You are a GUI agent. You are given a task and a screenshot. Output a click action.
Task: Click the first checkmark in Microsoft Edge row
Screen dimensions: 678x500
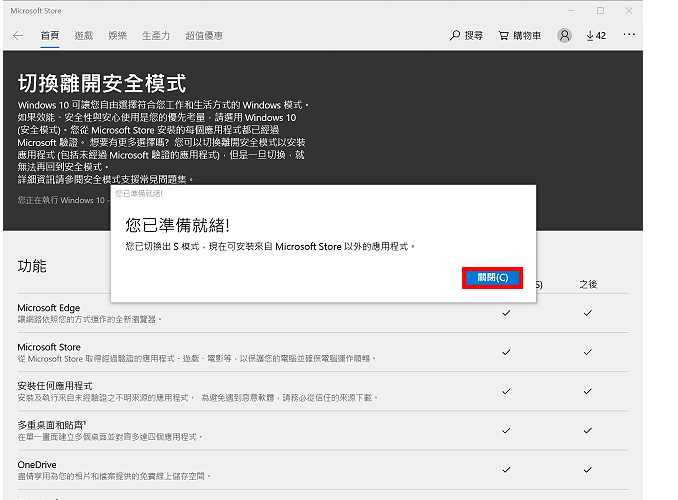click(506, 313)
